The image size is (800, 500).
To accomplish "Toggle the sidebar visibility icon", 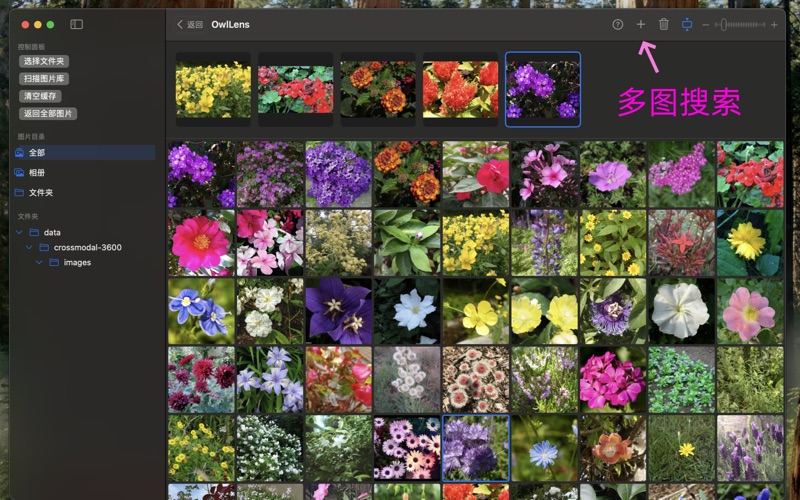I will point(77,24).
